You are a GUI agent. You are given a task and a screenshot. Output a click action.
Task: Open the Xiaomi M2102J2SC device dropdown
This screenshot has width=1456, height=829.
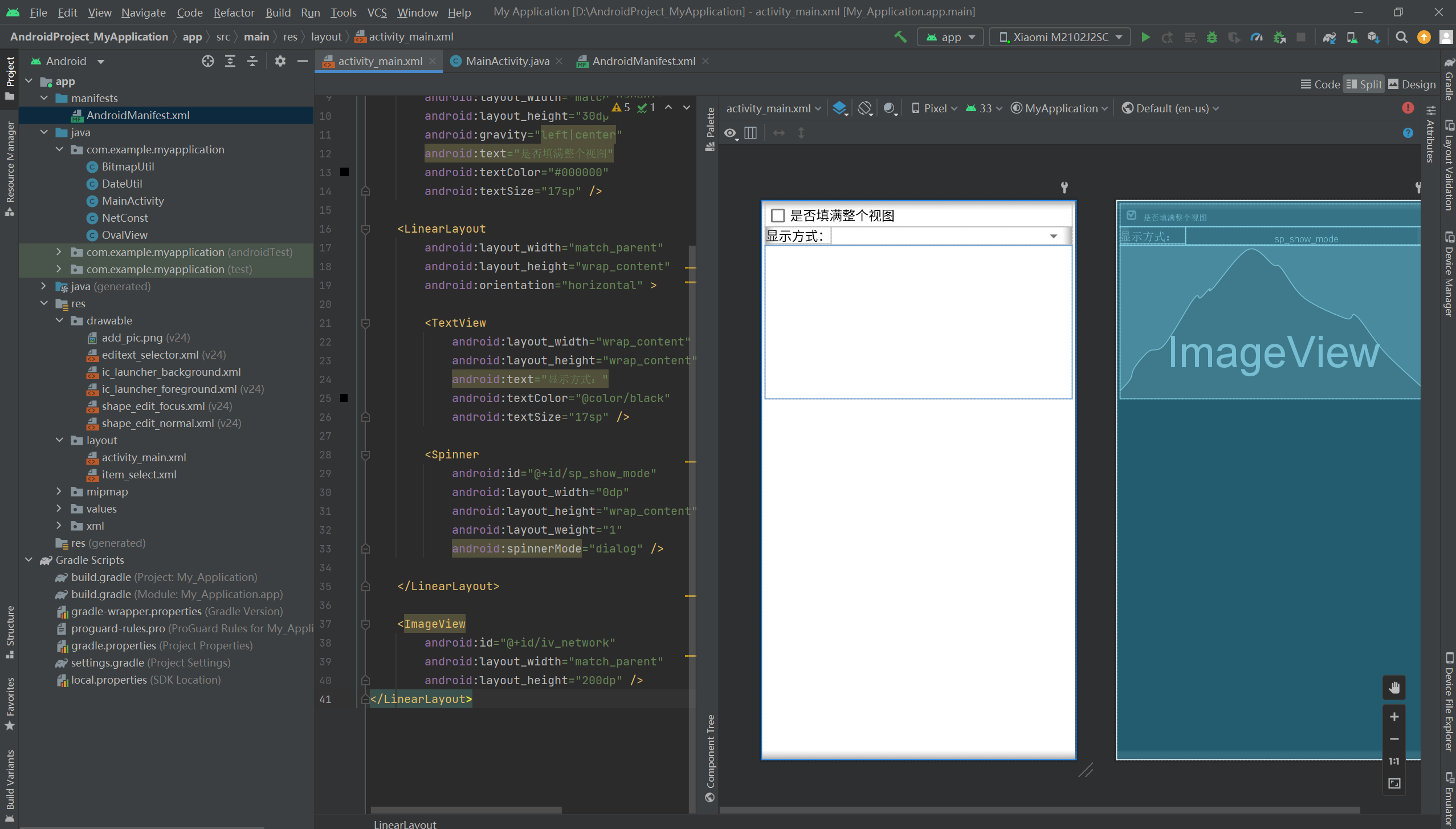pos(1060,38)
